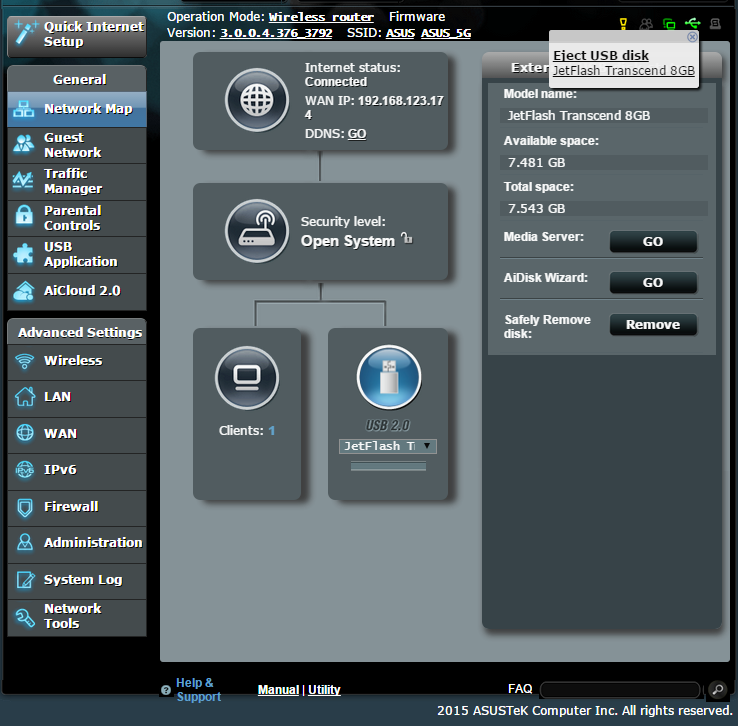Open Traffic Manager page
This screenshot has height=726, width=738.
pyautogui.click(x=77, y=181)
